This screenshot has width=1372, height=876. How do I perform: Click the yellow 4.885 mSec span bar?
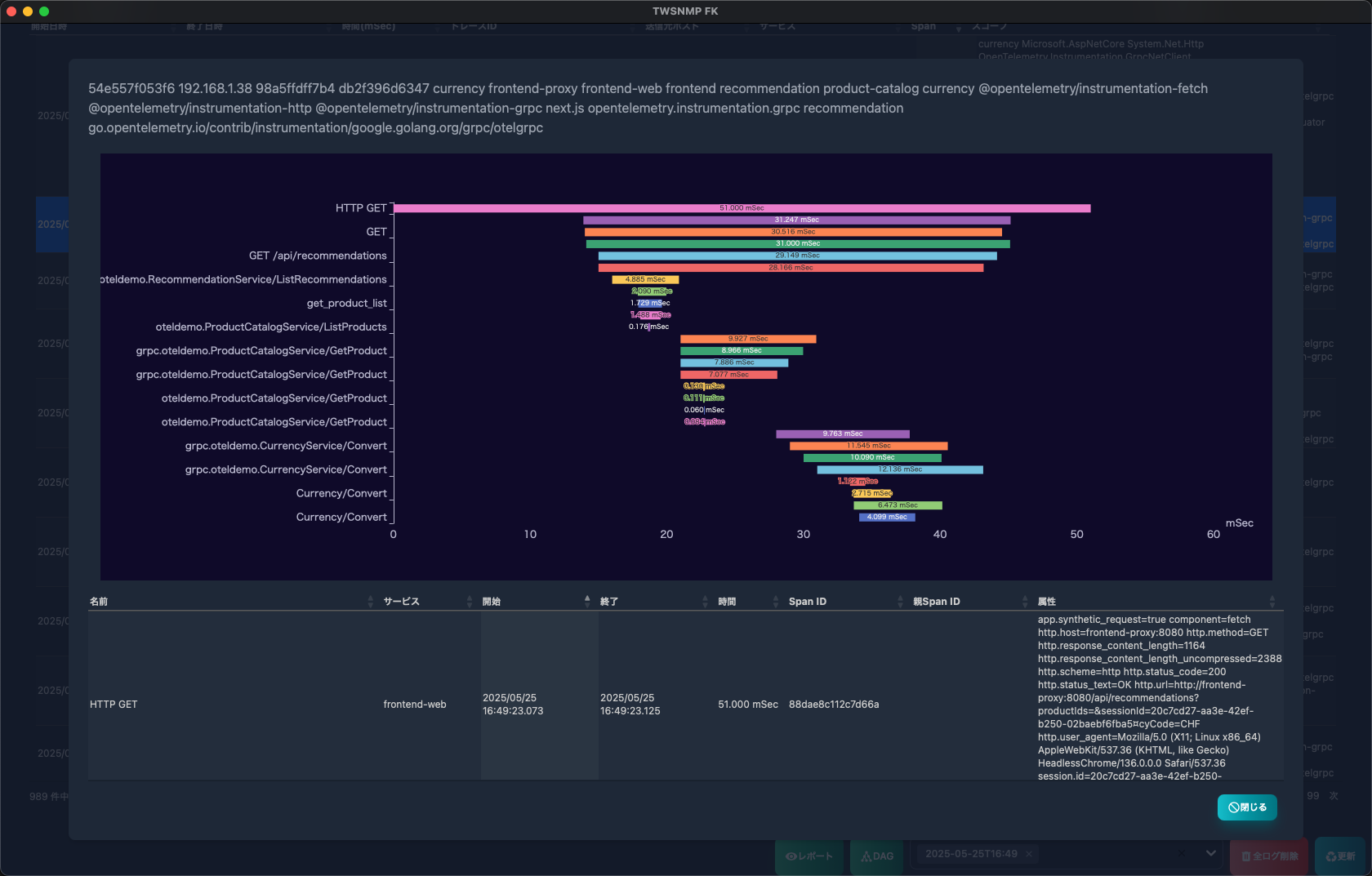click(x=645, y=279)
